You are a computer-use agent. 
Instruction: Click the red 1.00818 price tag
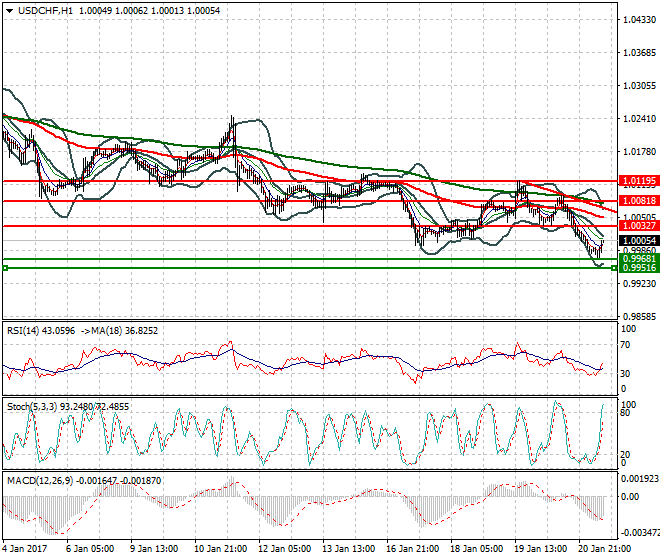coord(637,201)
